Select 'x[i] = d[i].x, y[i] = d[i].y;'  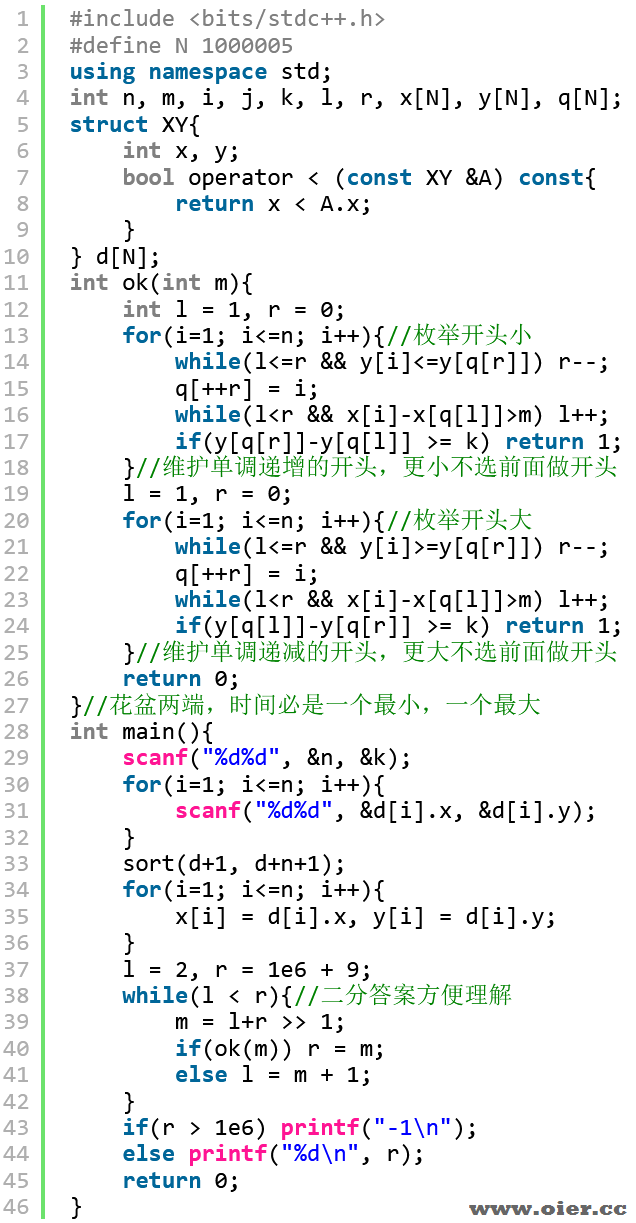(365, 915)
